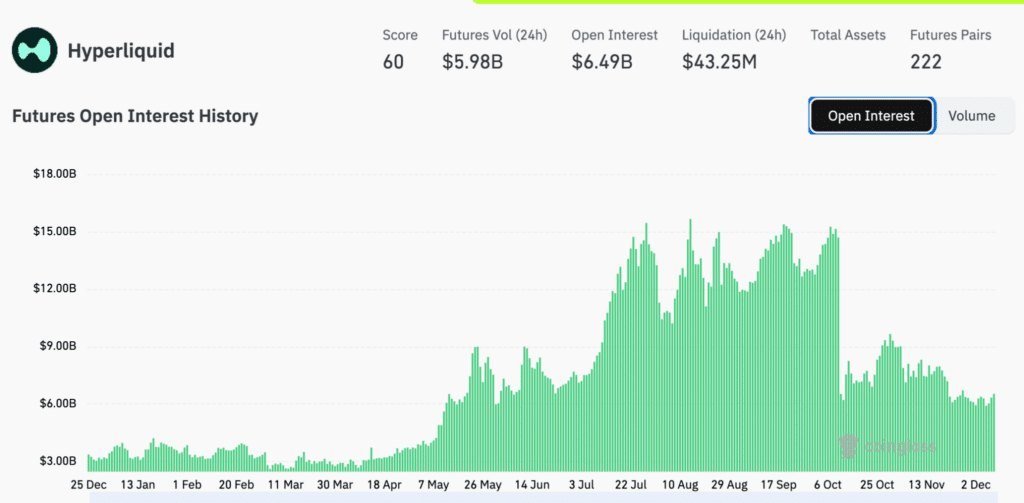The height and width of the screenshot is (503, 1024).
Task: Click the 29 Aug x-axis date
Action: (729, 485)
